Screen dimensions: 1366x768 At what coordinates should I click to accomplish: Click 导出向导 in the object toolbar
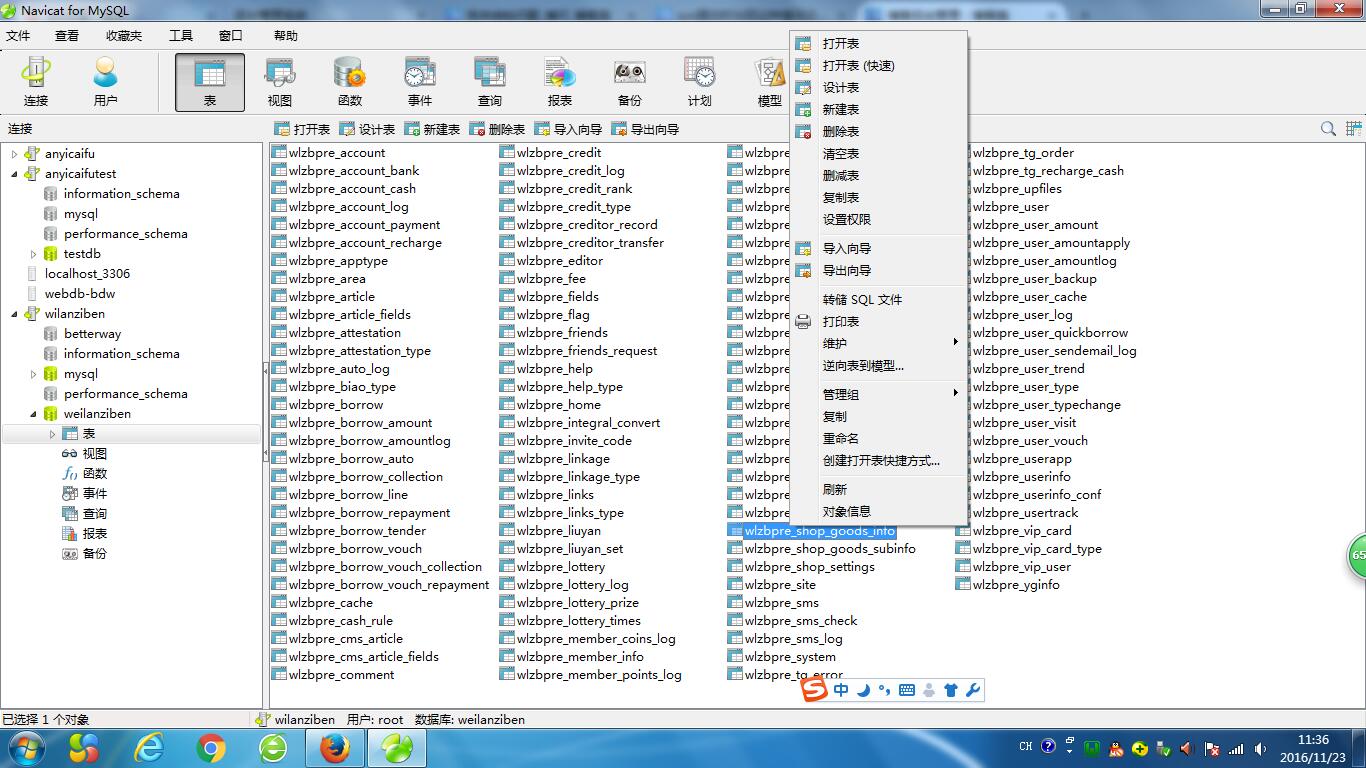point(645,129)
